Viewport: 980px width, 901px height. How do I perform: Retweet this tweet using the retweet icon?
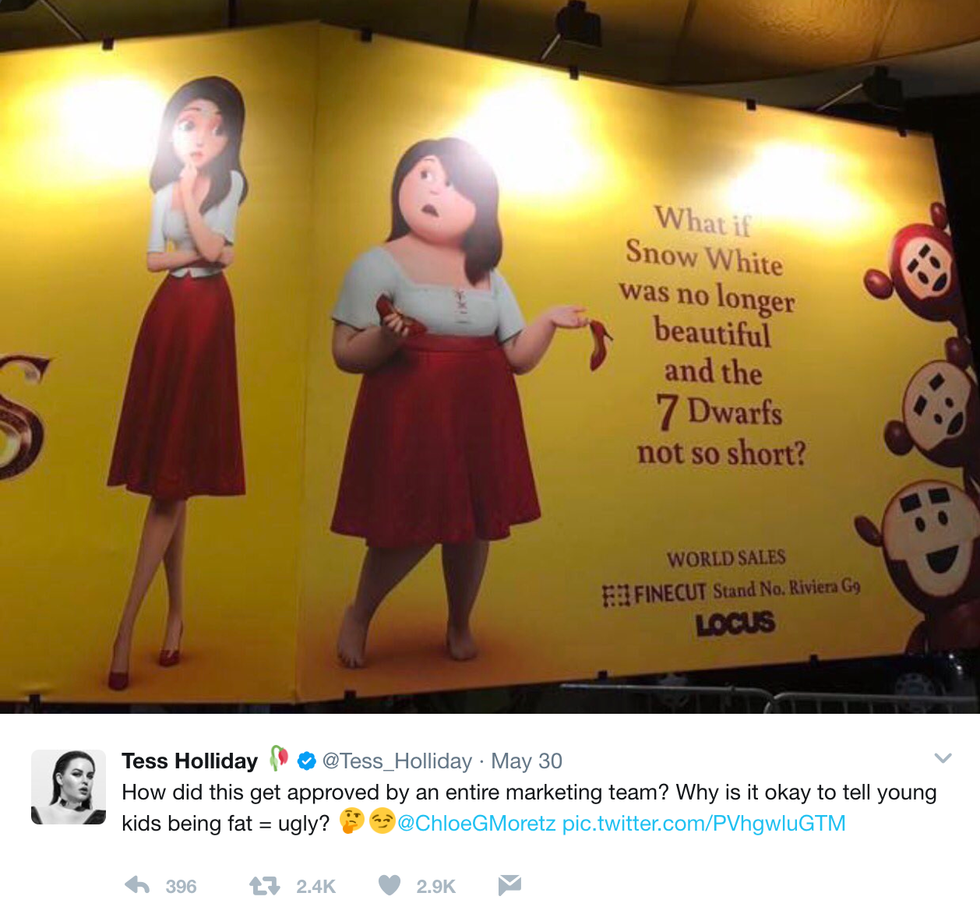[x=264, y=885]
